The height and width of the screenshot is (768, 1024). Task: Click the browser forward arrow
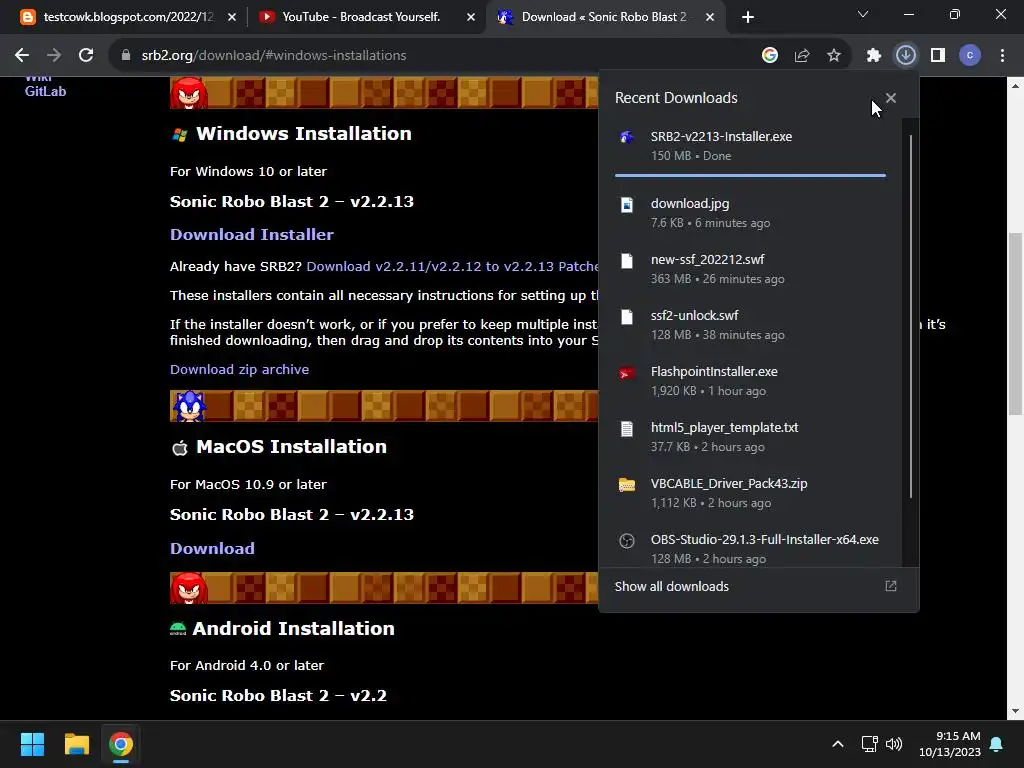point(54,56)
